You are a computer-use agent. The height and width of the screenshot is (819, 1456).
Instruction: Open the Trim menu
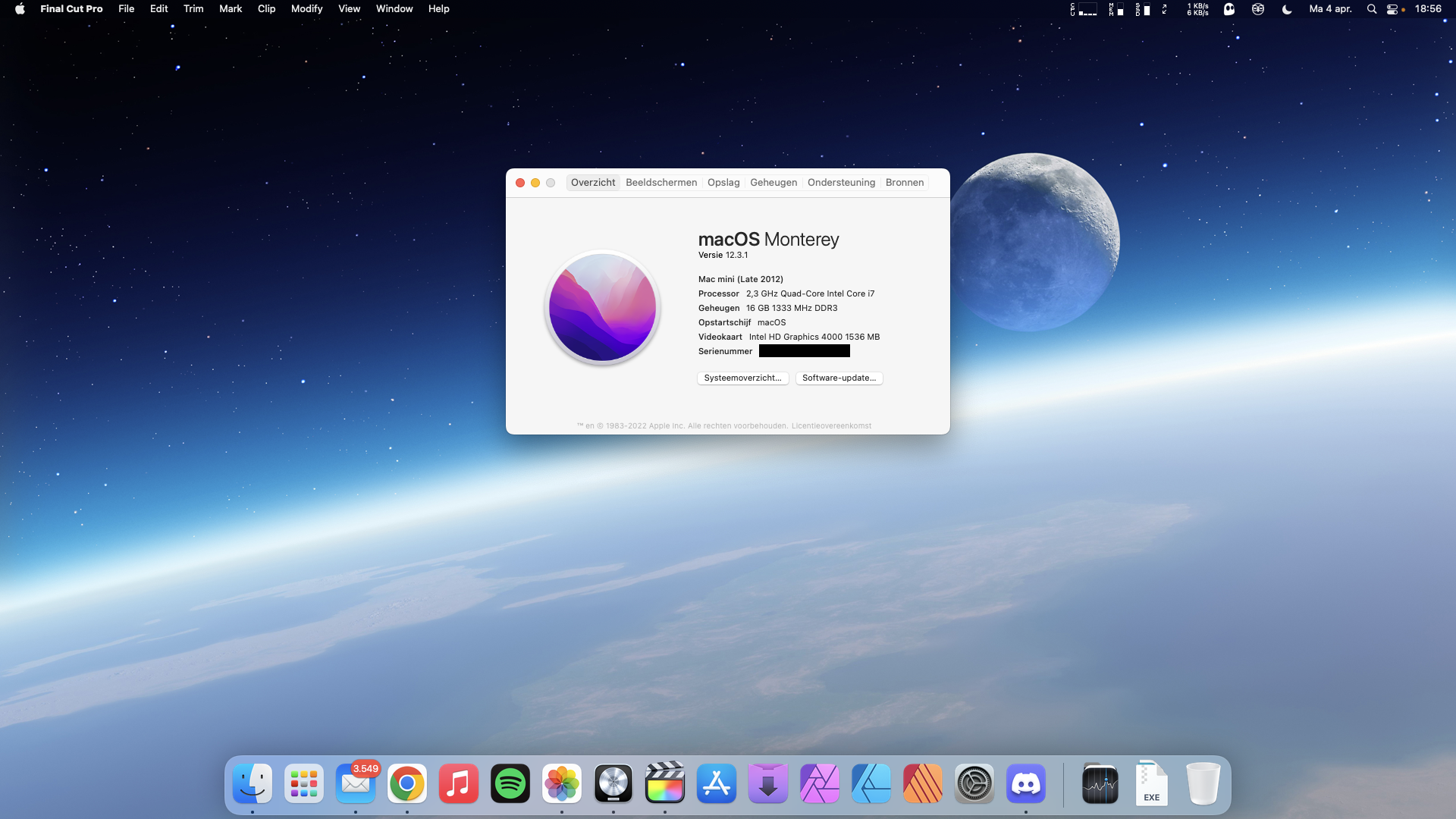click(193, 9)
